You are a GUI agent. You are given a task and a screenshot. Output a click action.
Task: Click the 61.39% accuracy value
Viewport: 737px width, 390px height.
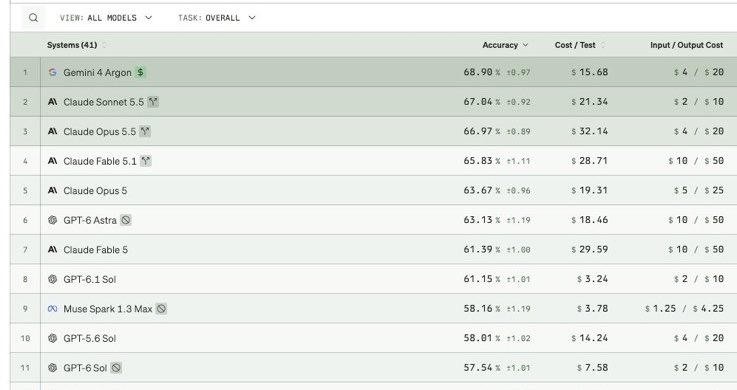point(482,250)
